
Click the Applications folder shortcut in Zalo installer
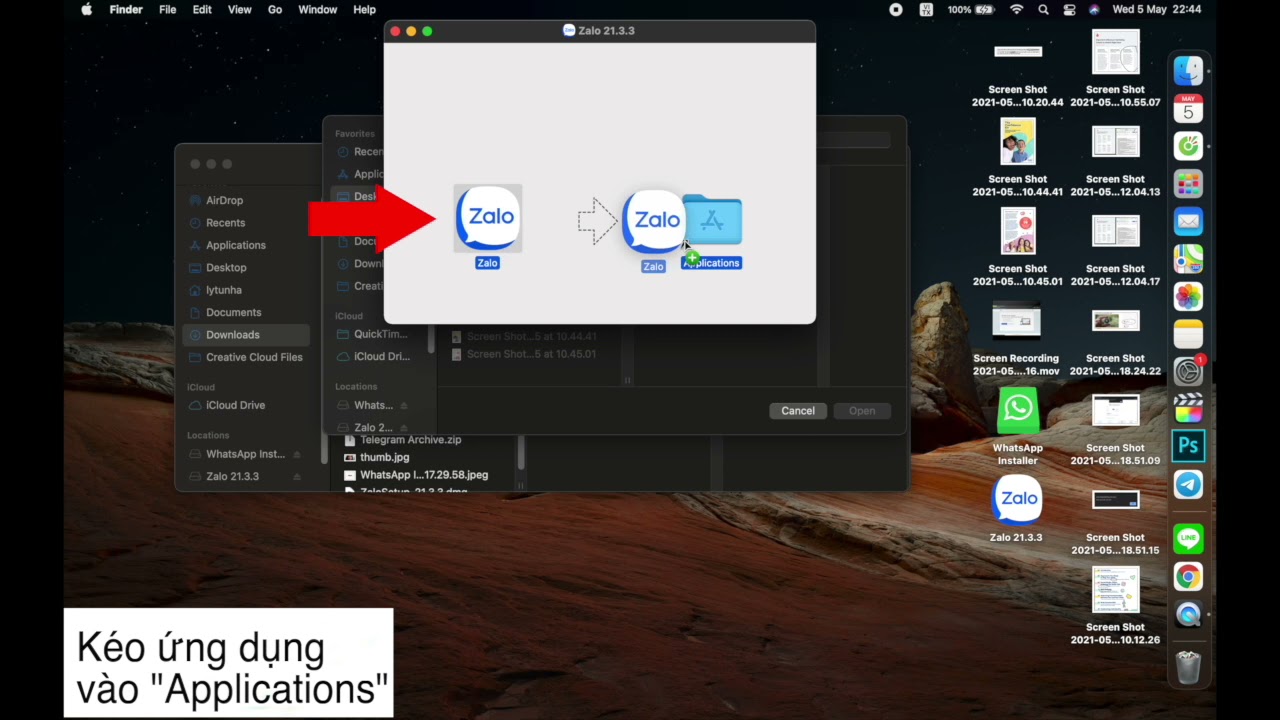click(712, 222)
